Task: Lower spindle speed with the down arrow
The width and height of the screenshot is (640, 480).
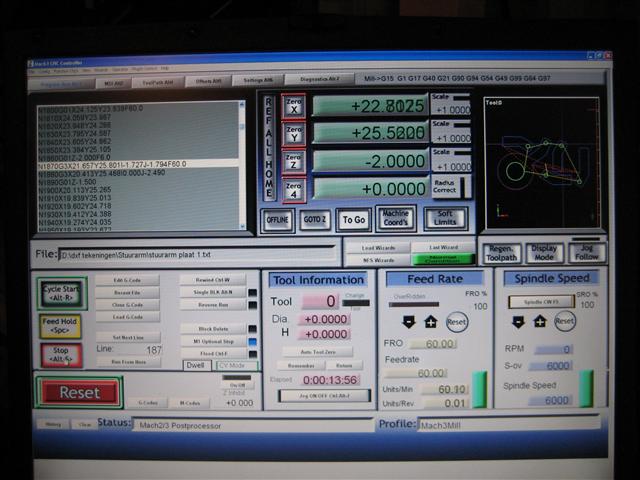Action: (518, 321)
